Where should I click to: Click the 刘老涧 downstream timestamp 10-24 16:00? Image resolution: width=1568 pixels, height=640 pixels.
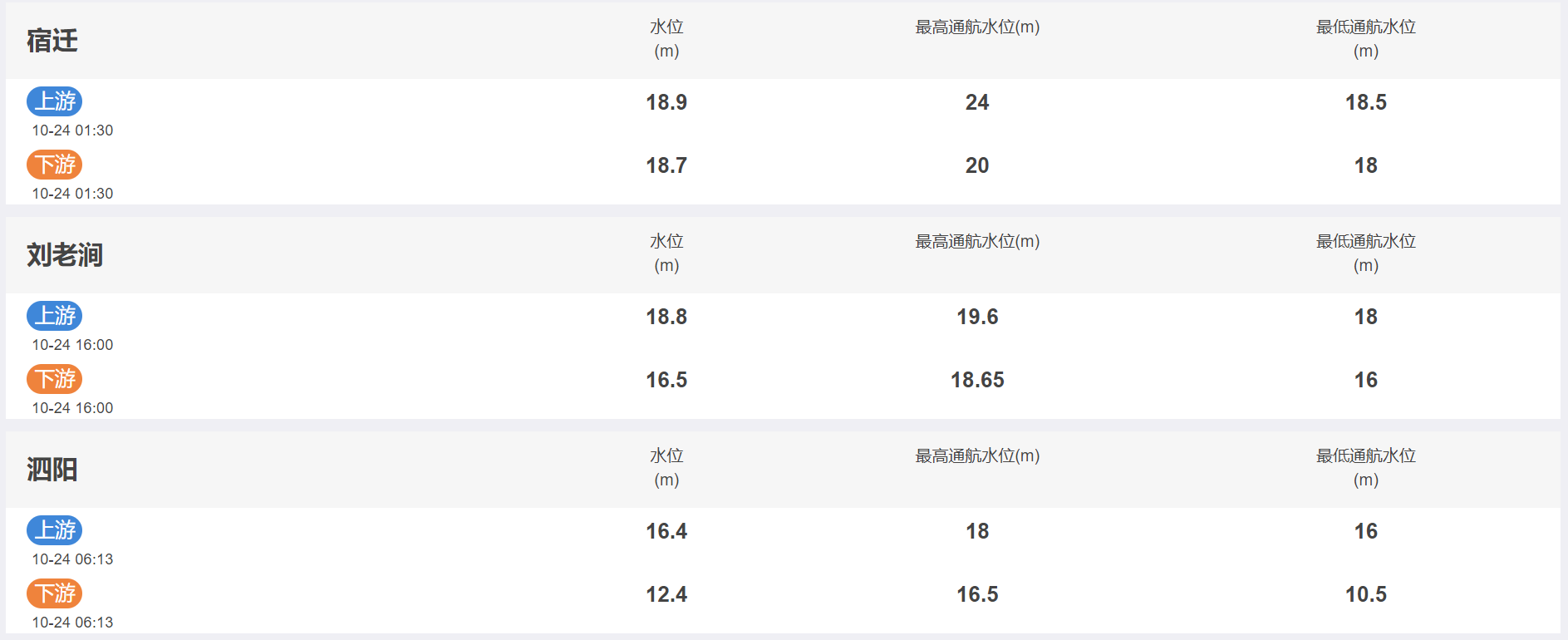[x=72, y=408]
